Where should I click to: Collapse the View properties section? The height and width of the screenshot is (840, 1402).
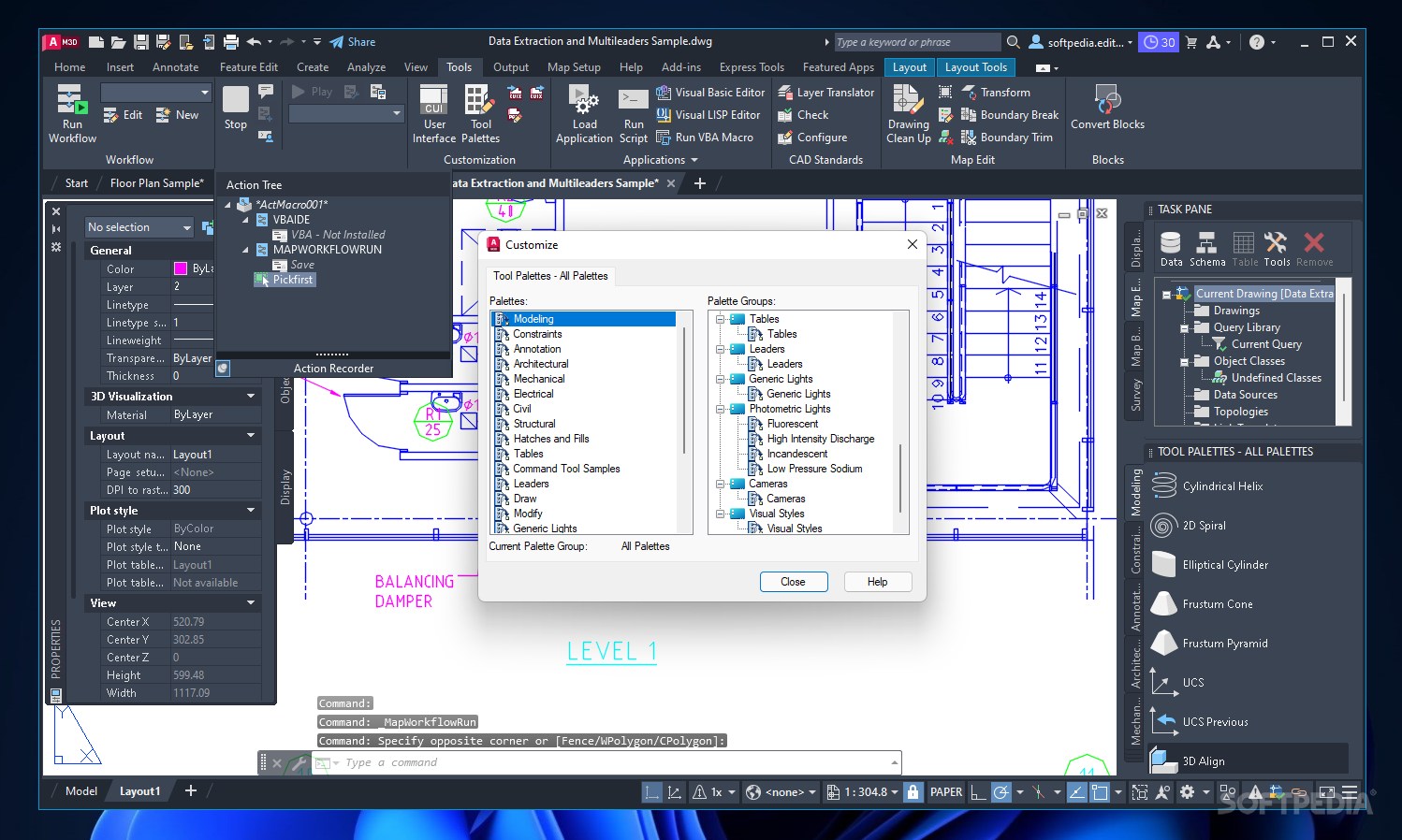click(x=251, y=603)
